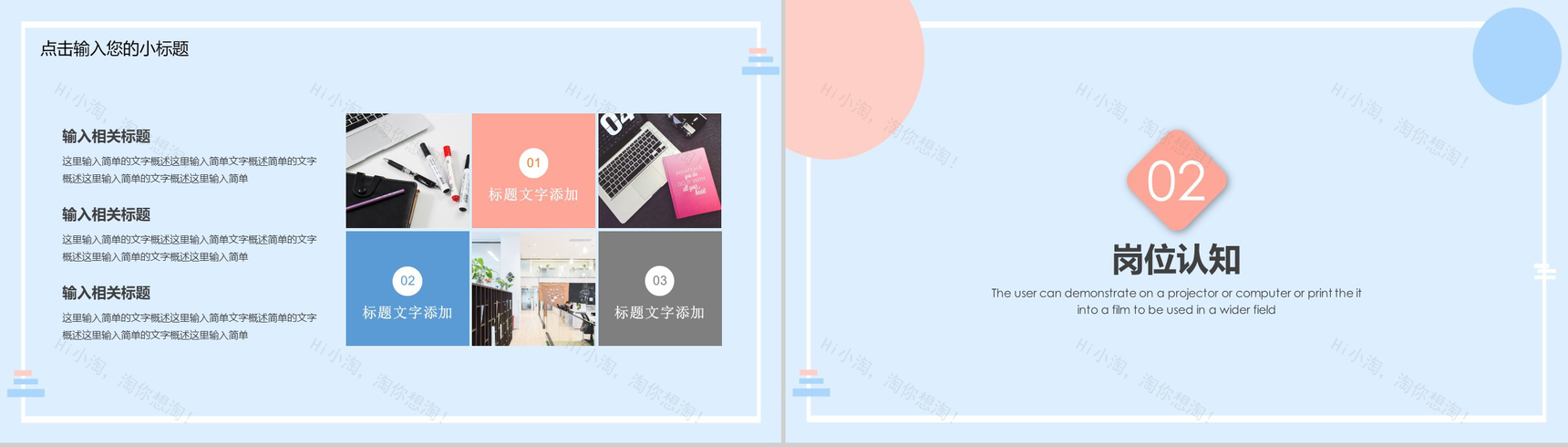Click the white 02 circle on blue tile
Image resolution: width=1568 pixels, height=447 pixels.
tap(407, 281)
